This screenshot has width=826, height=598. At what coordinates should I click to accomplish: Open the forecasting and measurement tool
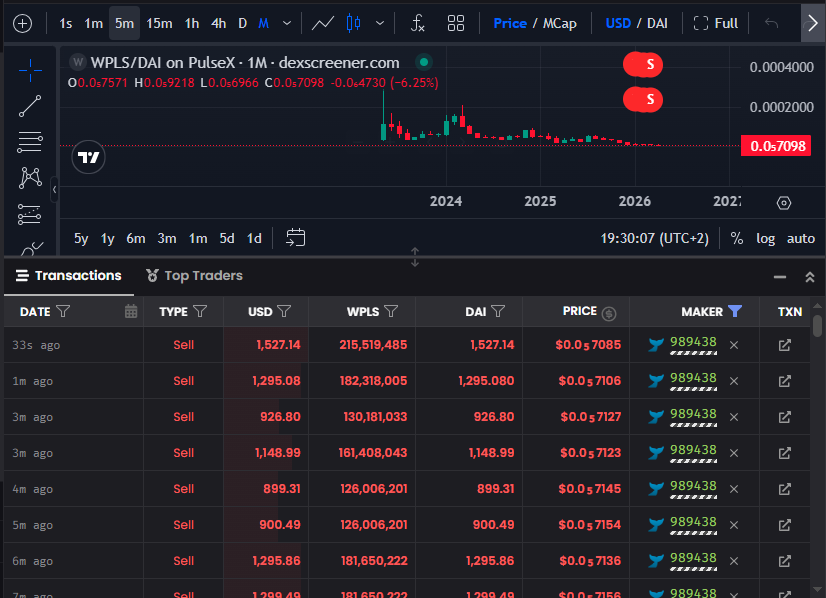tap(30, 214)
